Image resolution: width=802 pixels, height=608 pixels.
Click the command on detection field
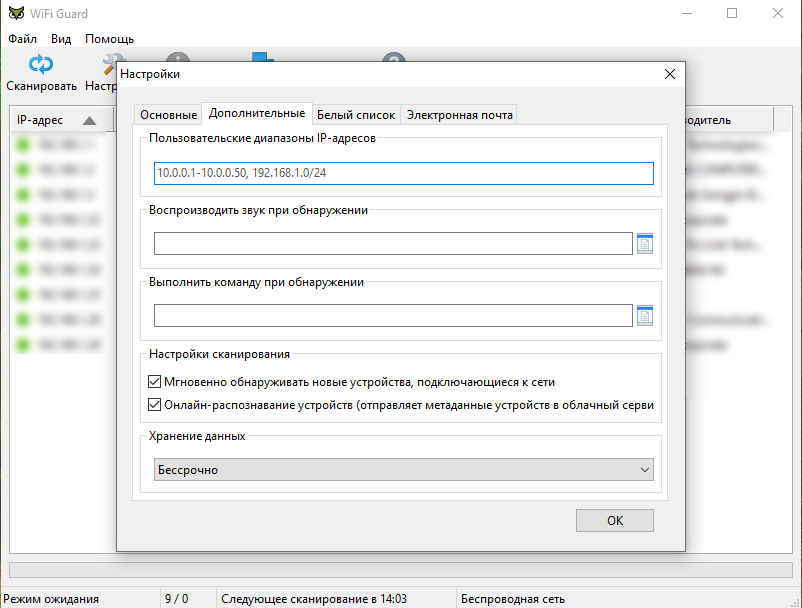coord(393,316)
